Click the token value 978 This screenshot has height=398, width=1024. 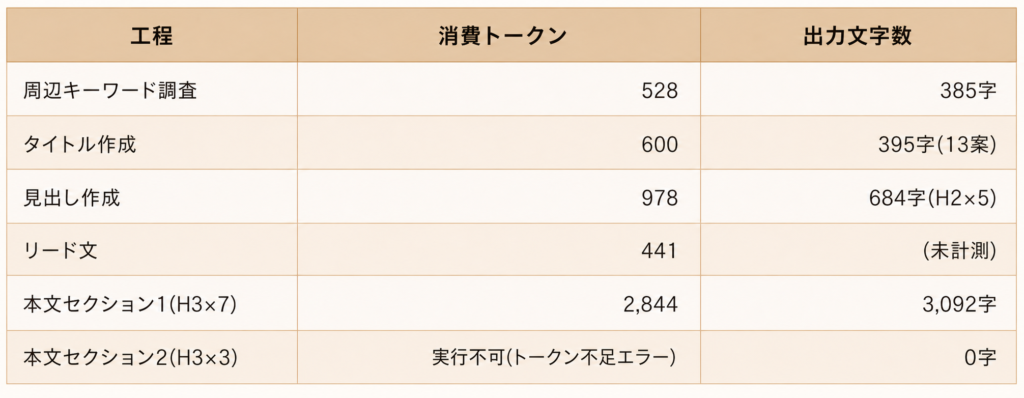pos(660,197)
